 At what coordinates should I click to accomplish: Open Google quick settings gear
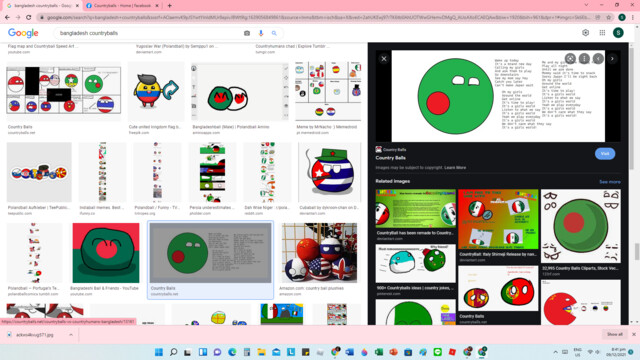tap(585, 33)
